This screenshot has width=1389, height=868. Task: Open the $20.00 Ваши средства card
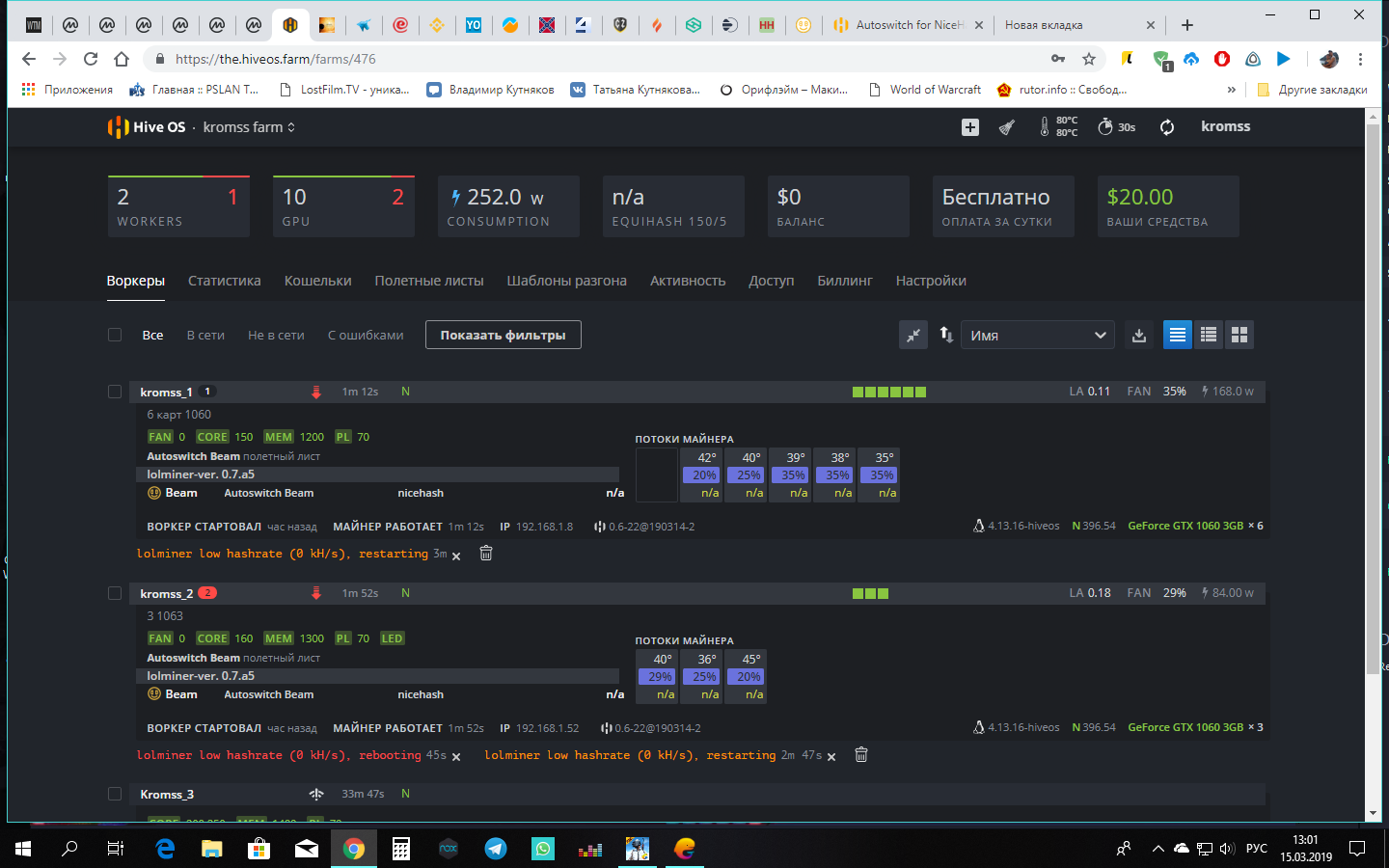(x=1168, y=206)
